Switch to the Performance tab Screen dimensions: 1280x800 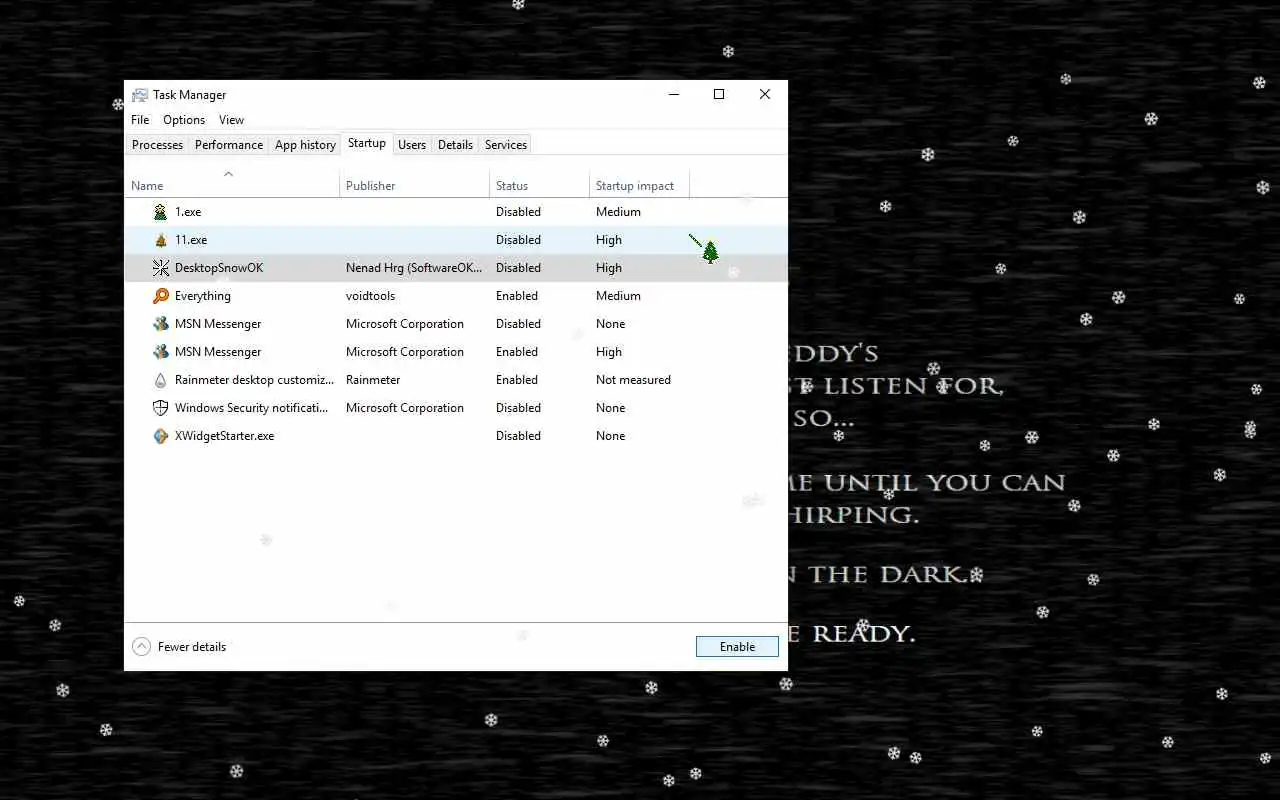[229, 145]
